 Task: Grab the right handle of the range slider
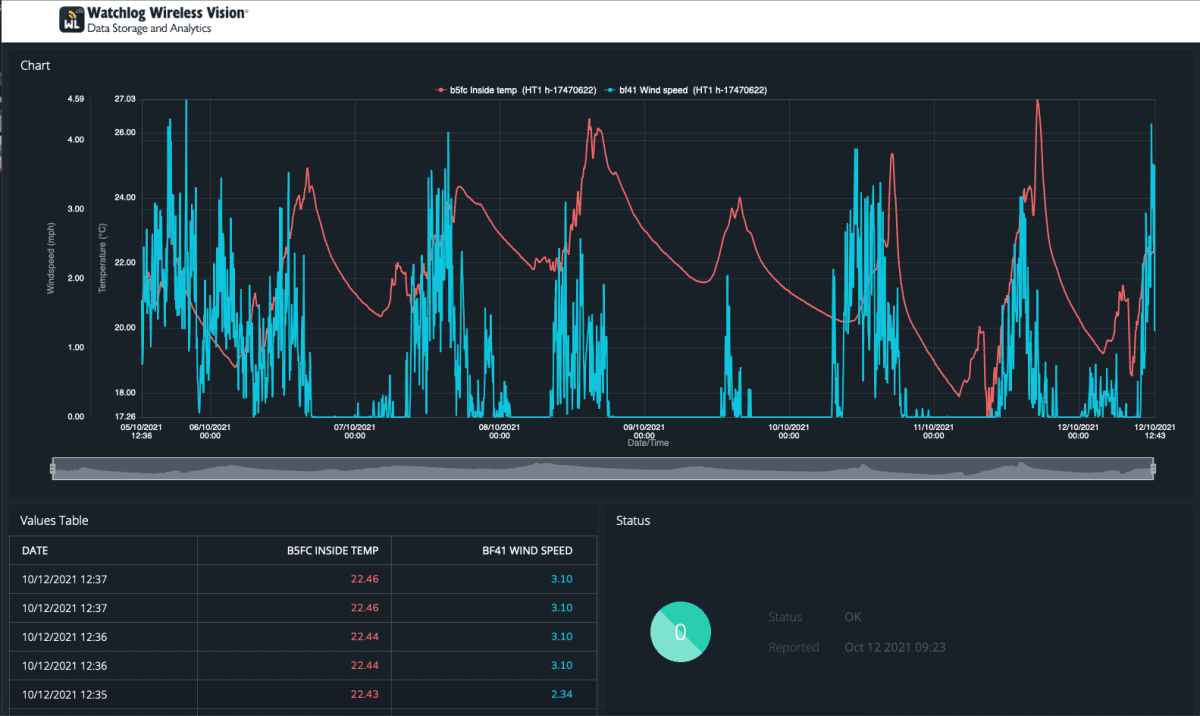(1153, 468)
